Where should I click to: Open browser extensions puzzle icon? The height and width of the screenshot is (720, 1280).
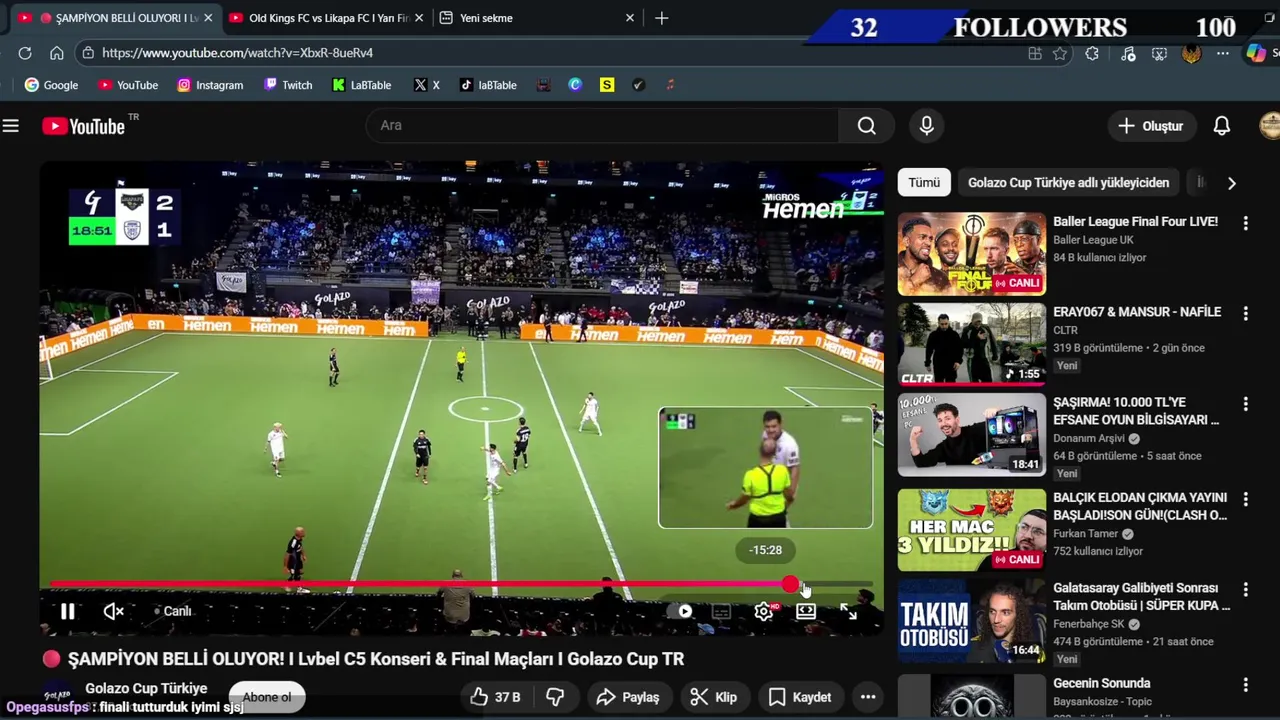(x=1092, y=54)
